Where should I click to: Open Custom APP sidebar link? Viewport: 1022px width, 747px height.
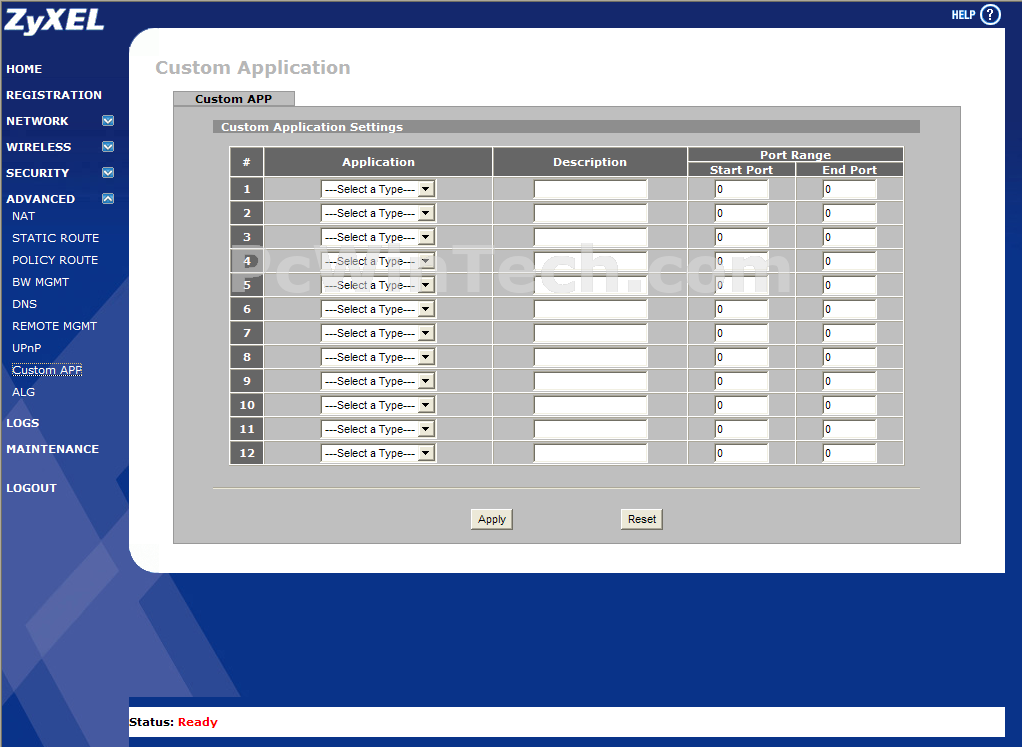47,370
